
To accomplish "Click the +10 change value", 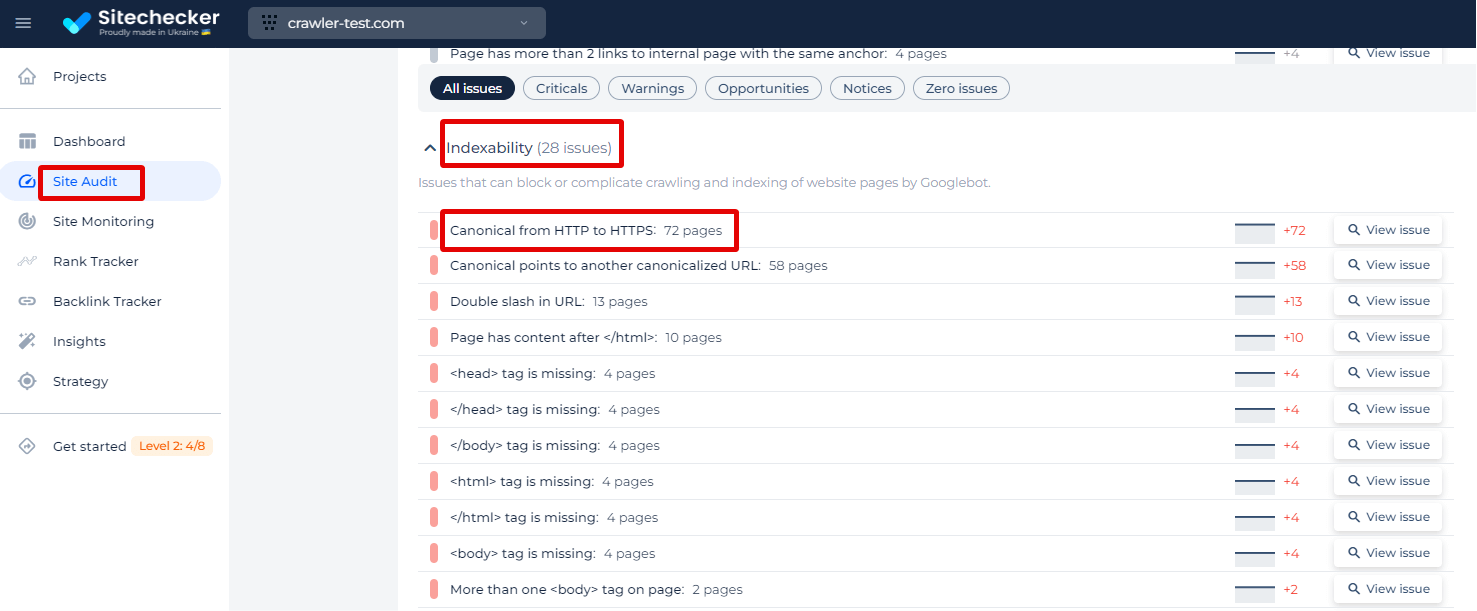I will [1294, 337].
